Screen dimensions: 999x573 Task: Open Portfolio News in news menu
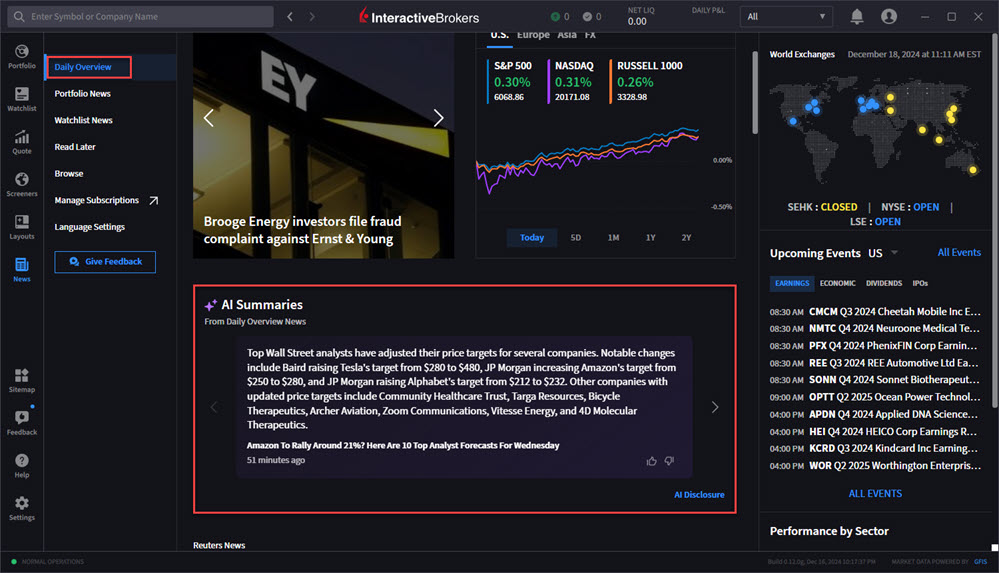tap(82, 94)
